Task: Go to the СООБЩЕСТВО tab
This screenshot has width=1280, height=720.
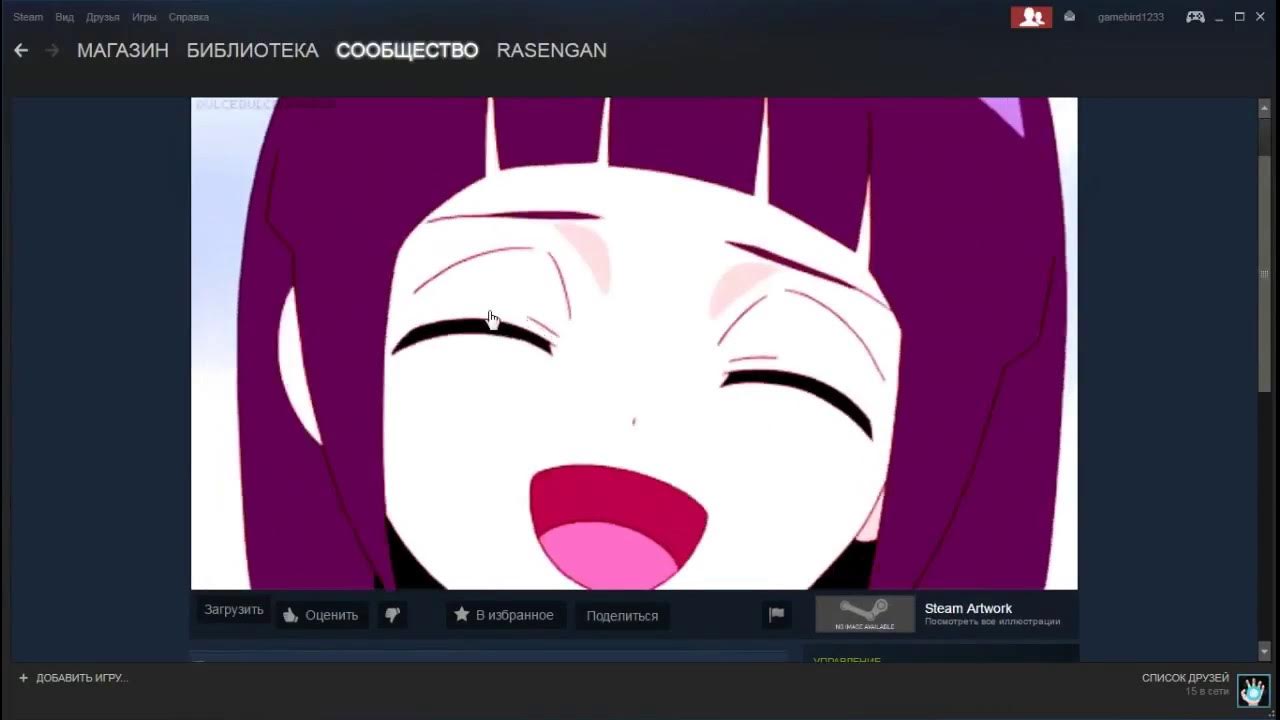Action: click(407, 50)
